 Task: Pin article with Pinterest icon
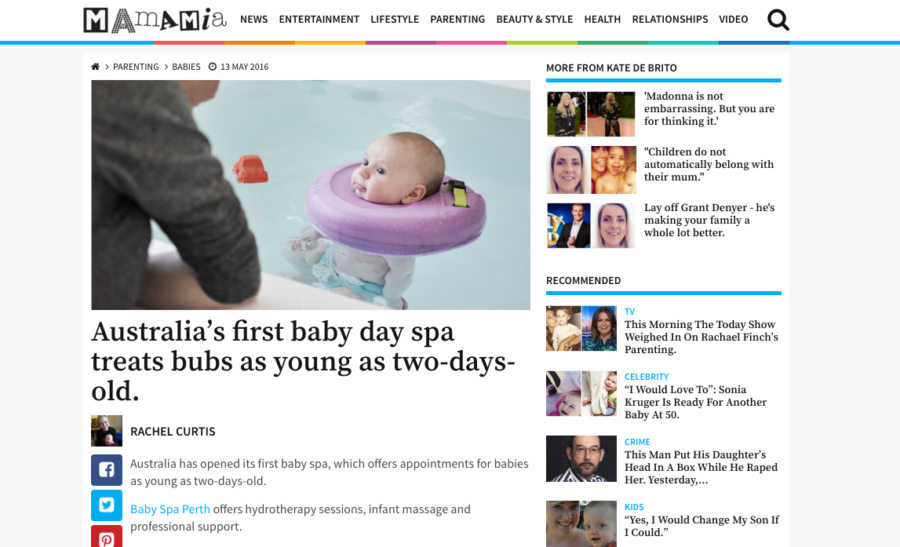point(107,537)
